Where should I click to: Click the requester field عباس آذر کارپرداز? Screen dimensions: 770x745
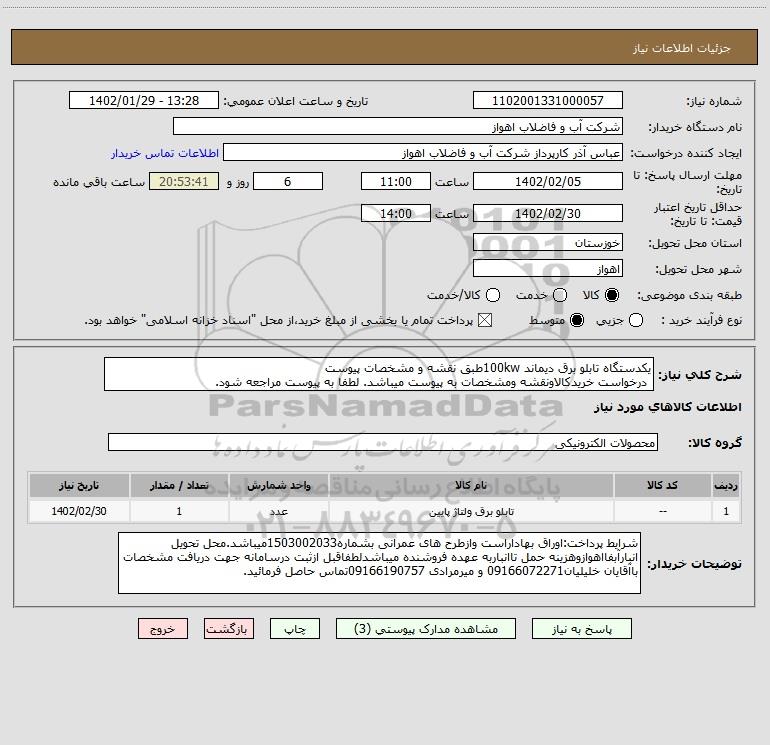coord(423,153)
